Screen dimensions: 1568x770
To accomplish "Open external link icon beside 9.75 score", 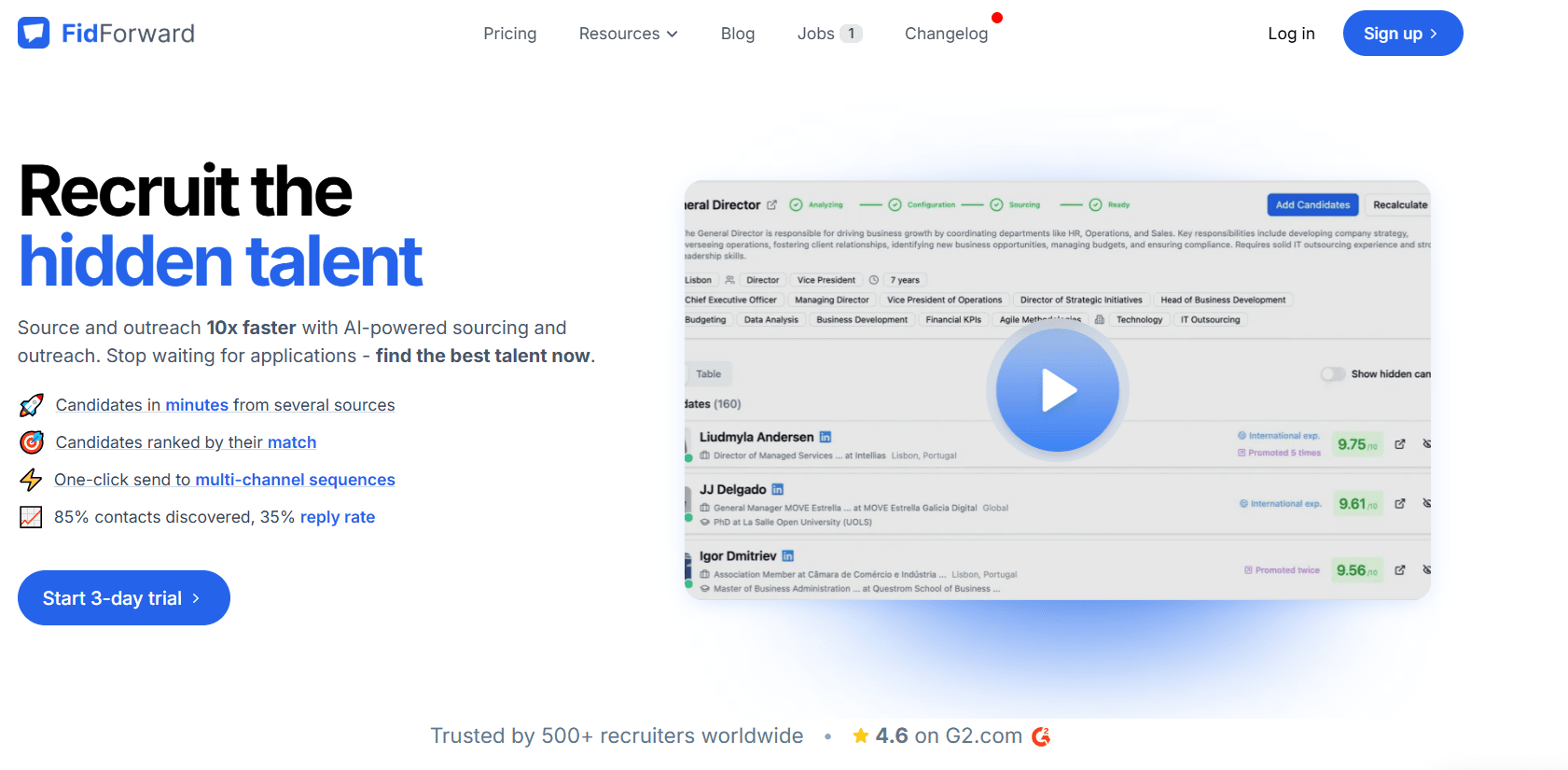I will point(1400,444).
